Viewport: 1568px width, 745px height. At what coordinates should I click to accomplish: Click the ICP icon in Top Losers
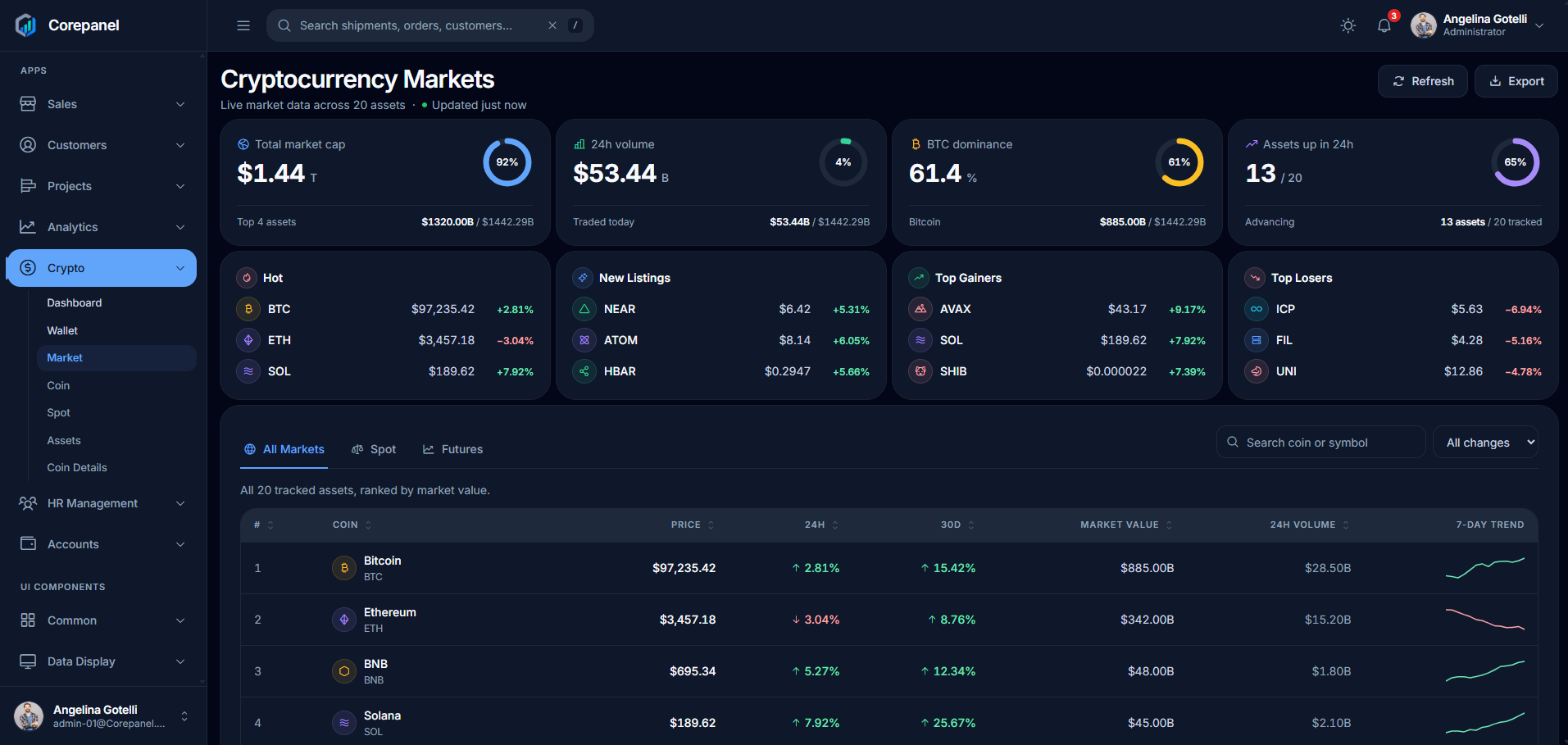click(x=1257, y=309)
